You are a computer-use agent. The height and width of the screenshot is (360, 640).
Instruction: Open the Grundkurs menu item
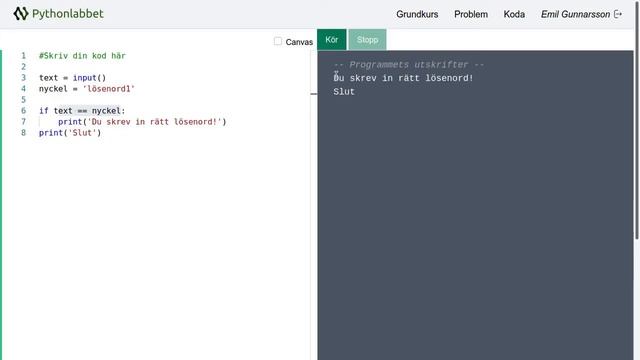click(x=417, y=14)
